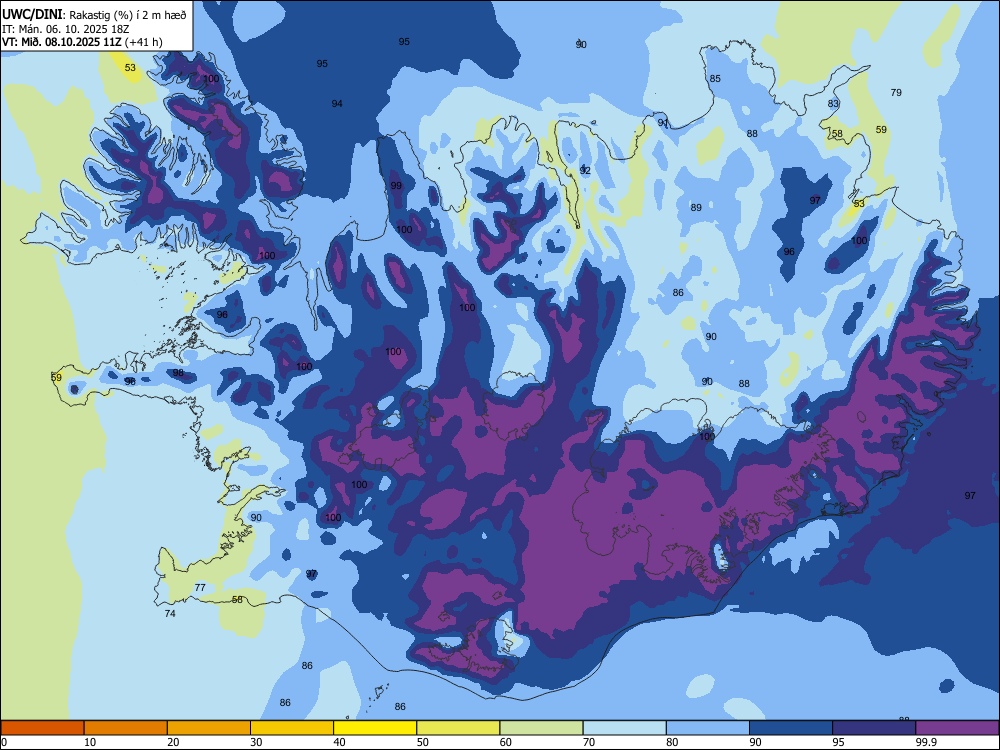Click the legend label '50'
Viewport: 1000px width, 750px height.
[422, 742]
